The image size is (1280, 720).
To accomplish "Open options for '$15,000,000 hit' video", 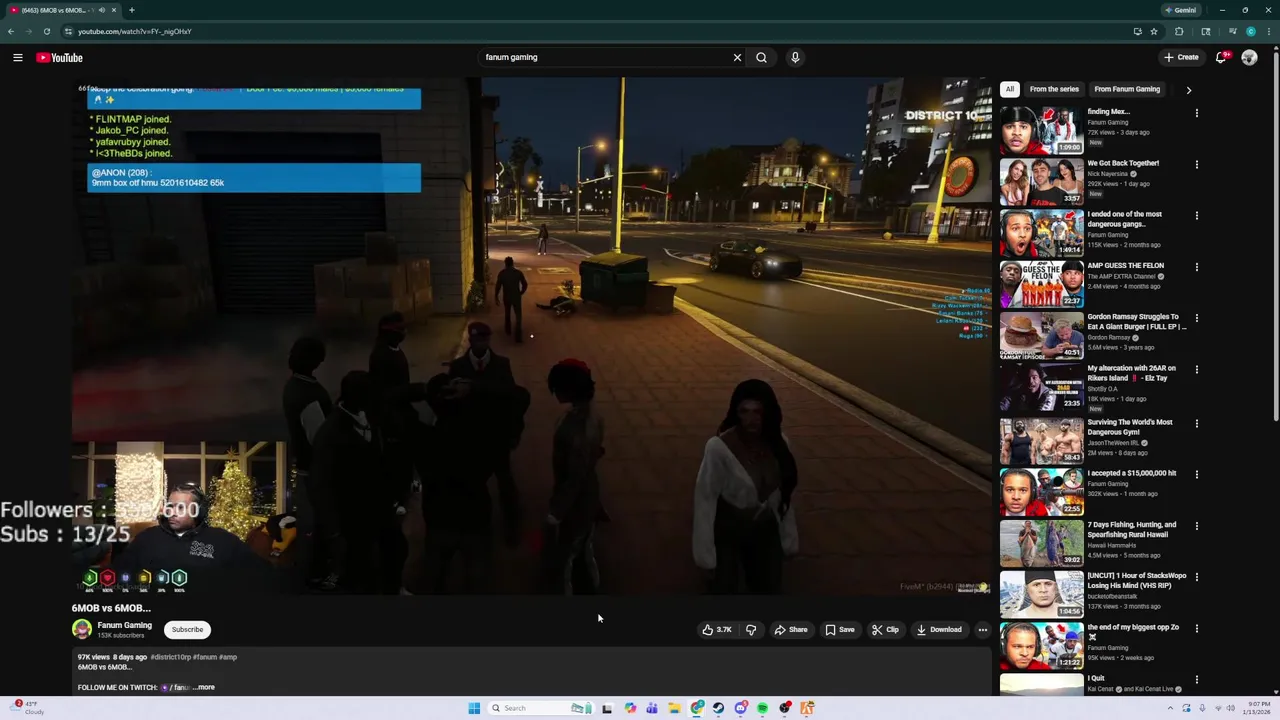I will [1196, 474].
